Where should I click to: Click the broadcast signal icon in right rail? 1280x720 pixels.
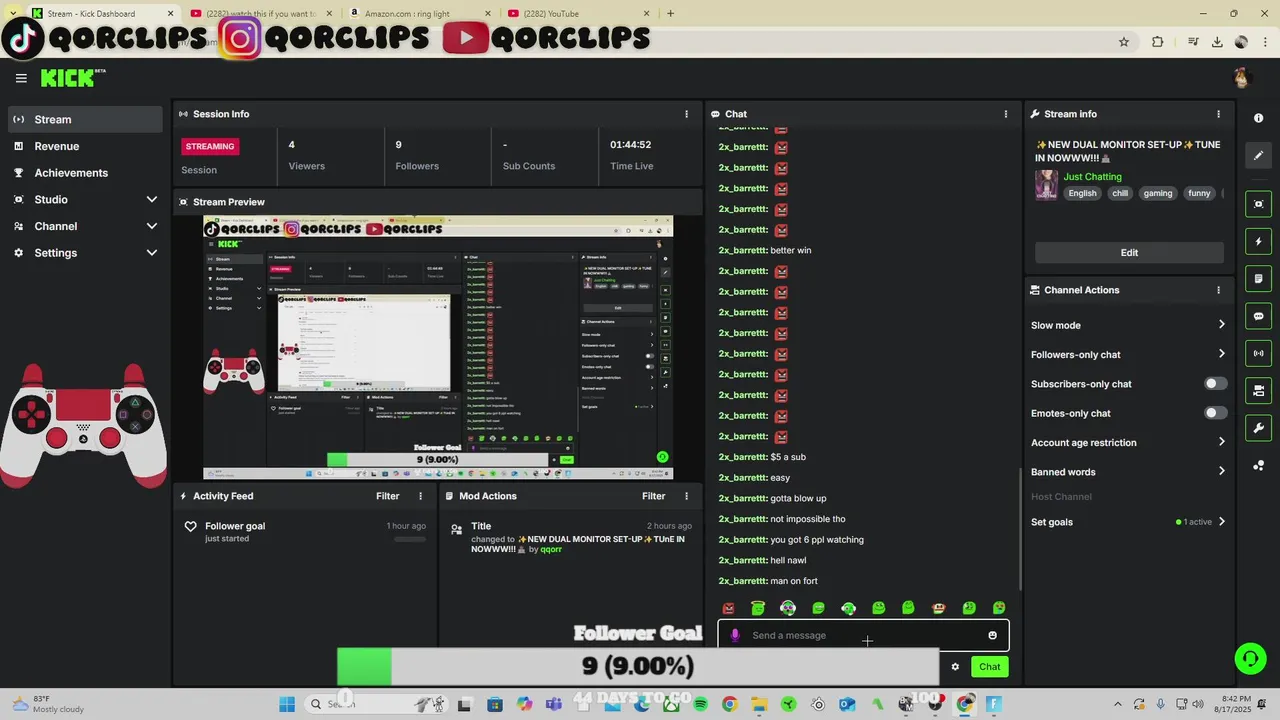tap(1258, 353)
